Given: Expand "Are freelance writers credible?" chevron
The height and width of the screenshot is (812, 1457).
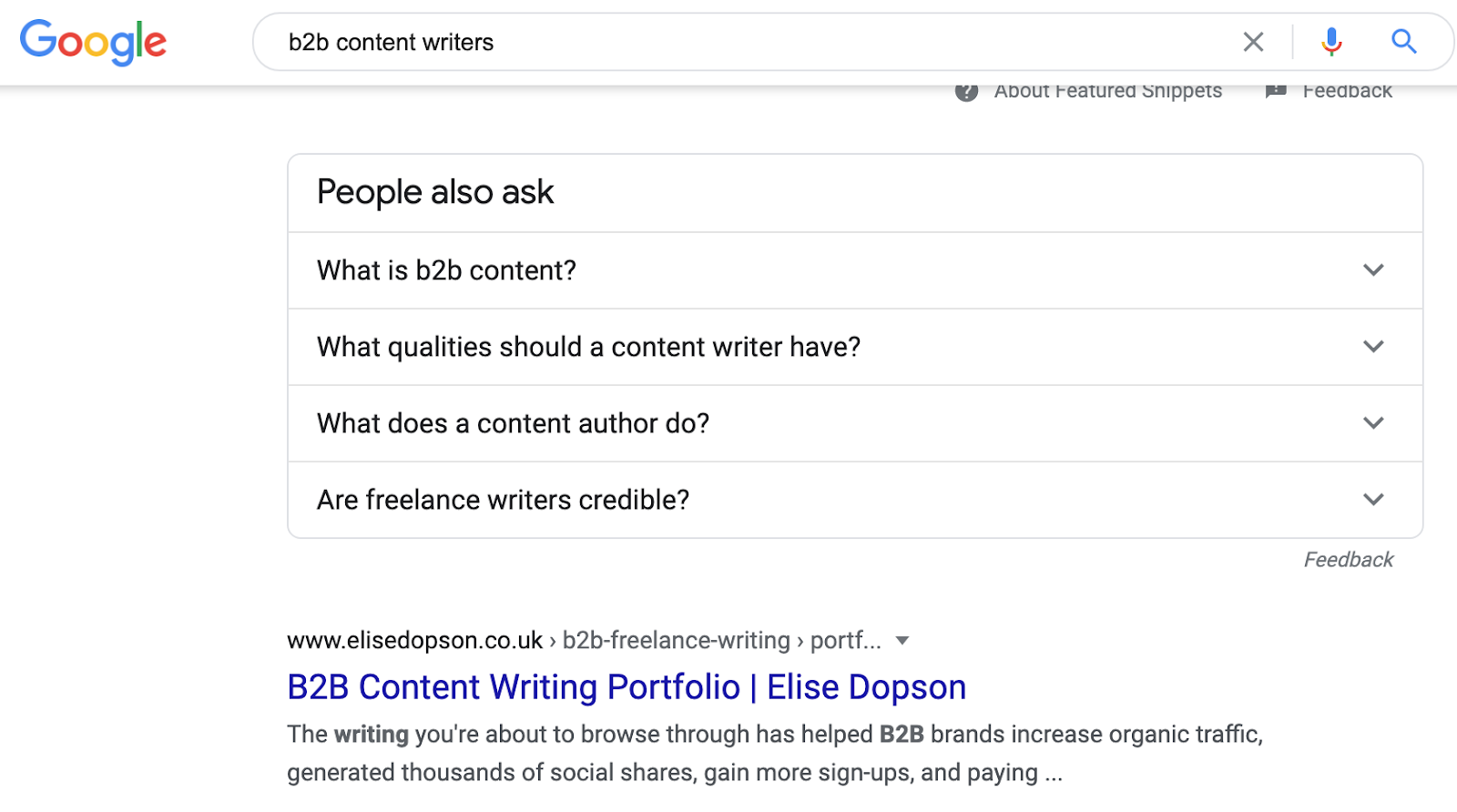Looking at the screenshot, I should pos(1373,500).
